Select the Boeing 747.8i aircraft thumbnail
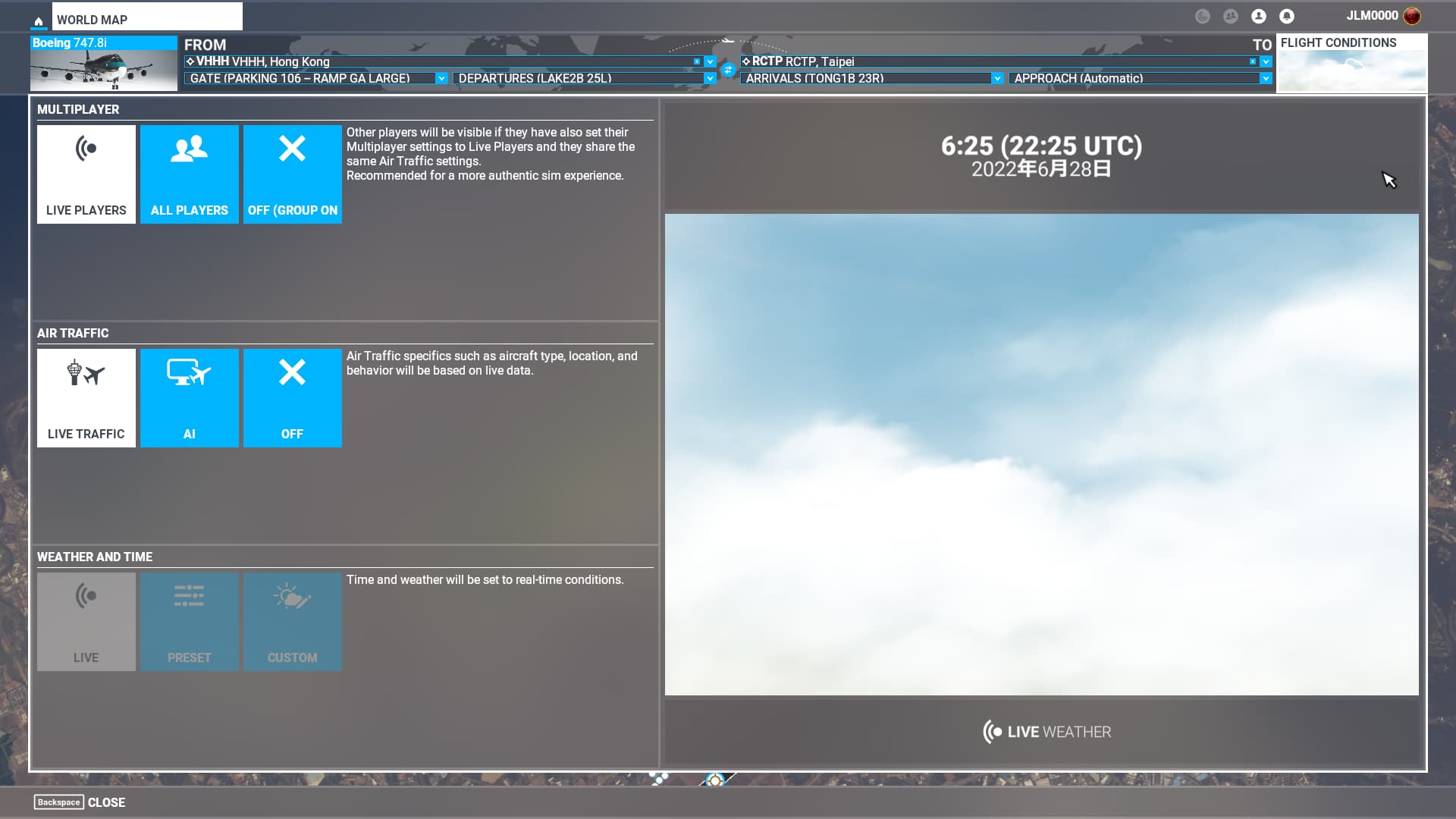The width and height of the screenshot is (1456, 819). point(104,64)
